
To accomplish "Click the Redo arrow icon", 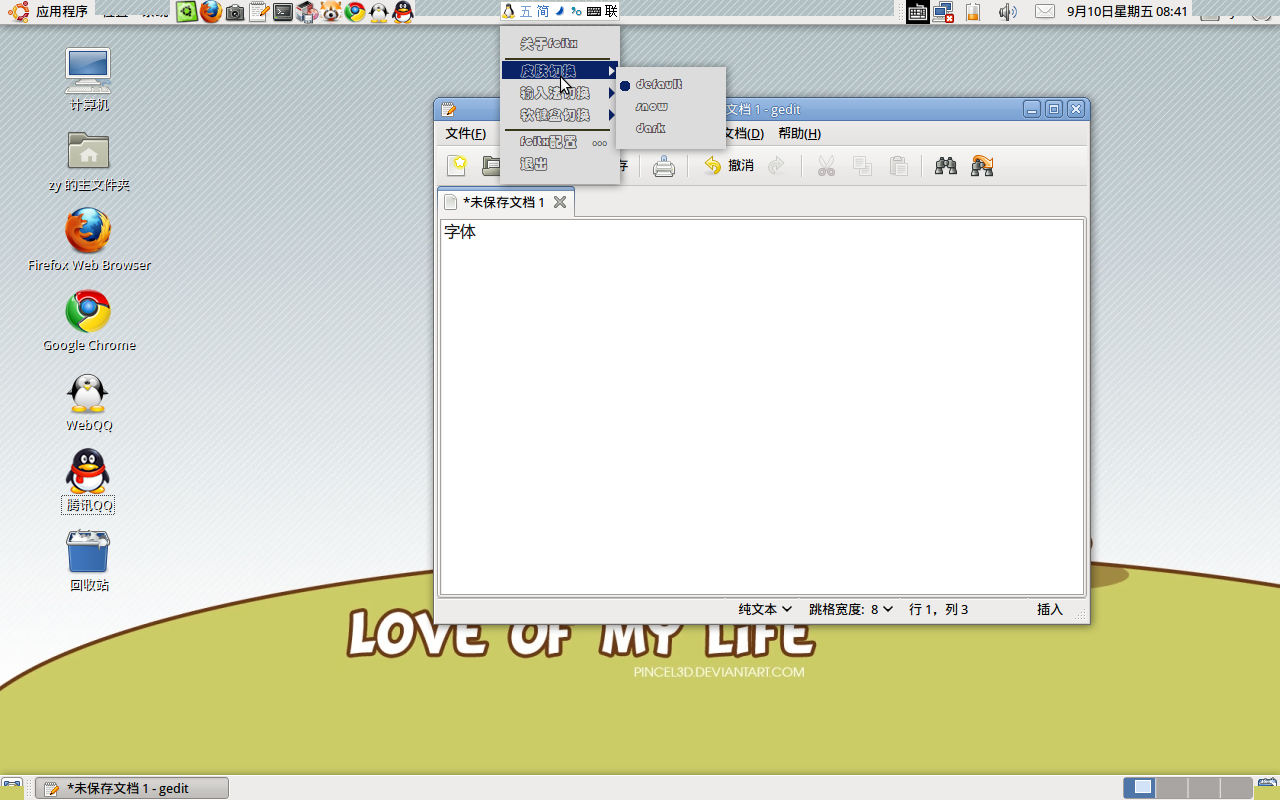I will [777, 166].
